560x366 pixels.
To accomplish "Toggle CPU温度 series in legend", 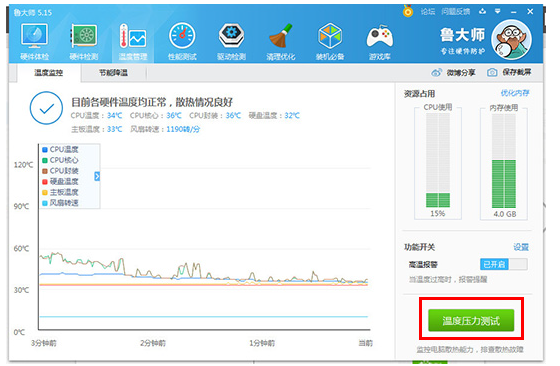I will coord(60,150).
